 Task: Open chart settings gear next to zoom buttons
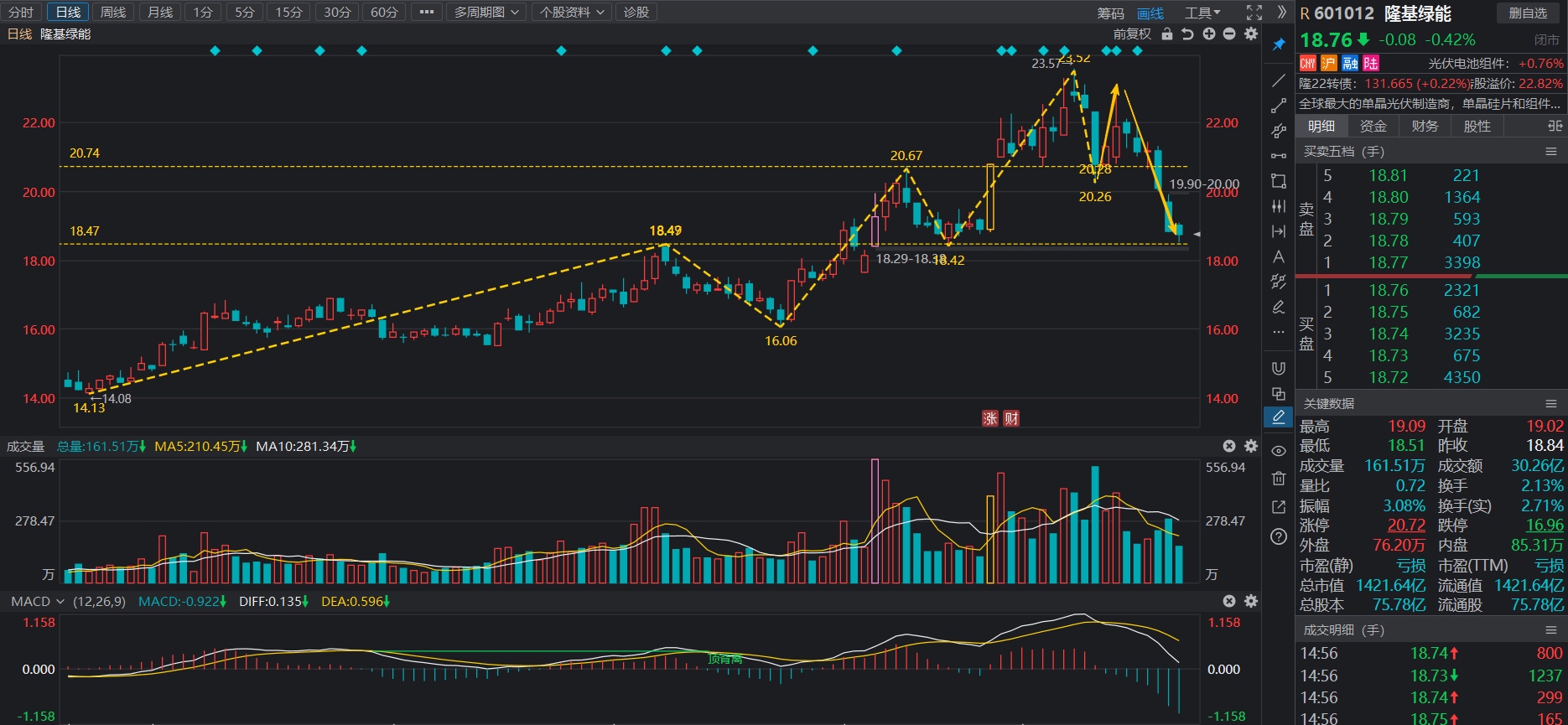(1251, 34)
